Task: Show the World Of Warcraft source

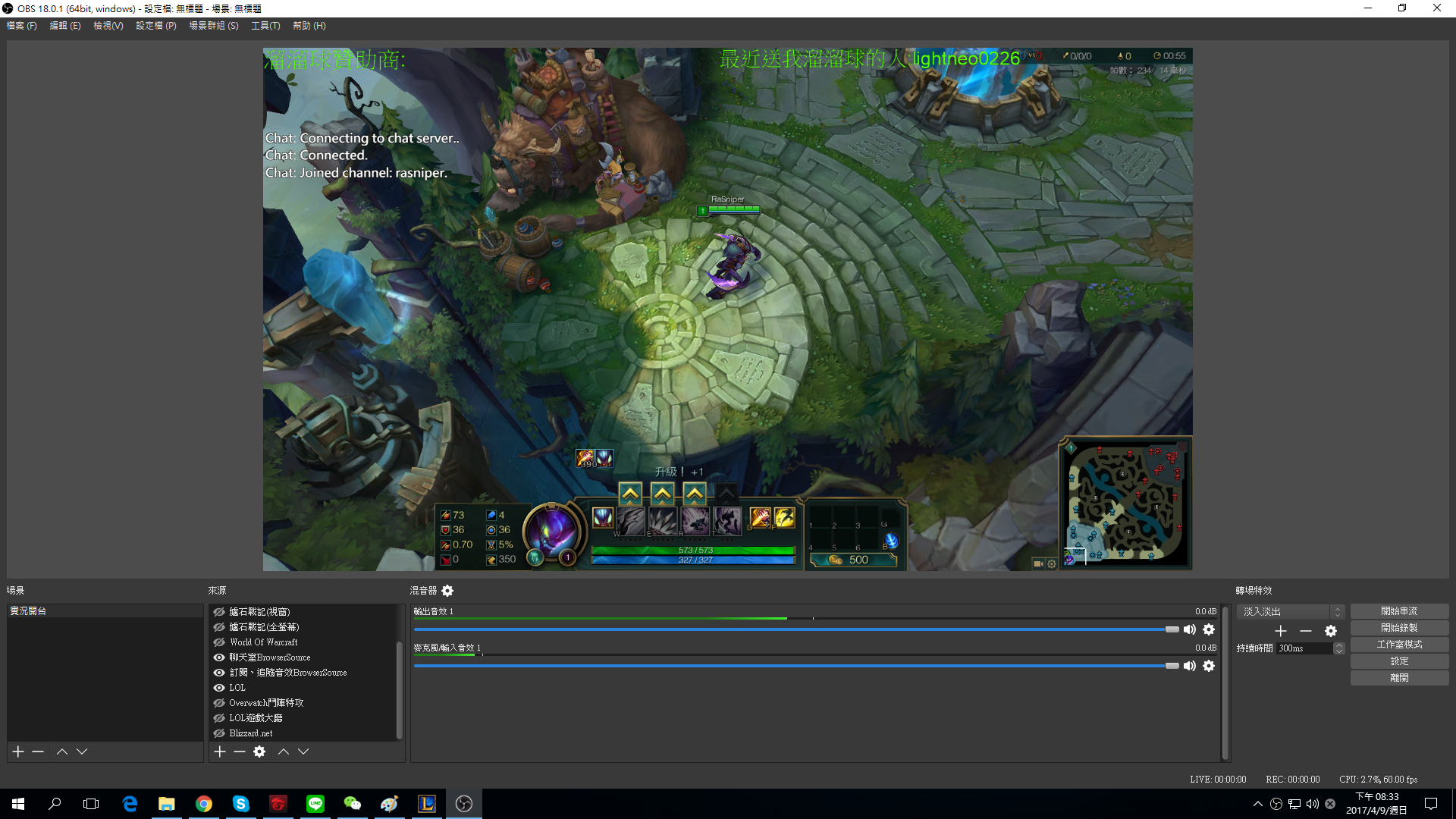Action: (x=219, y=642)
